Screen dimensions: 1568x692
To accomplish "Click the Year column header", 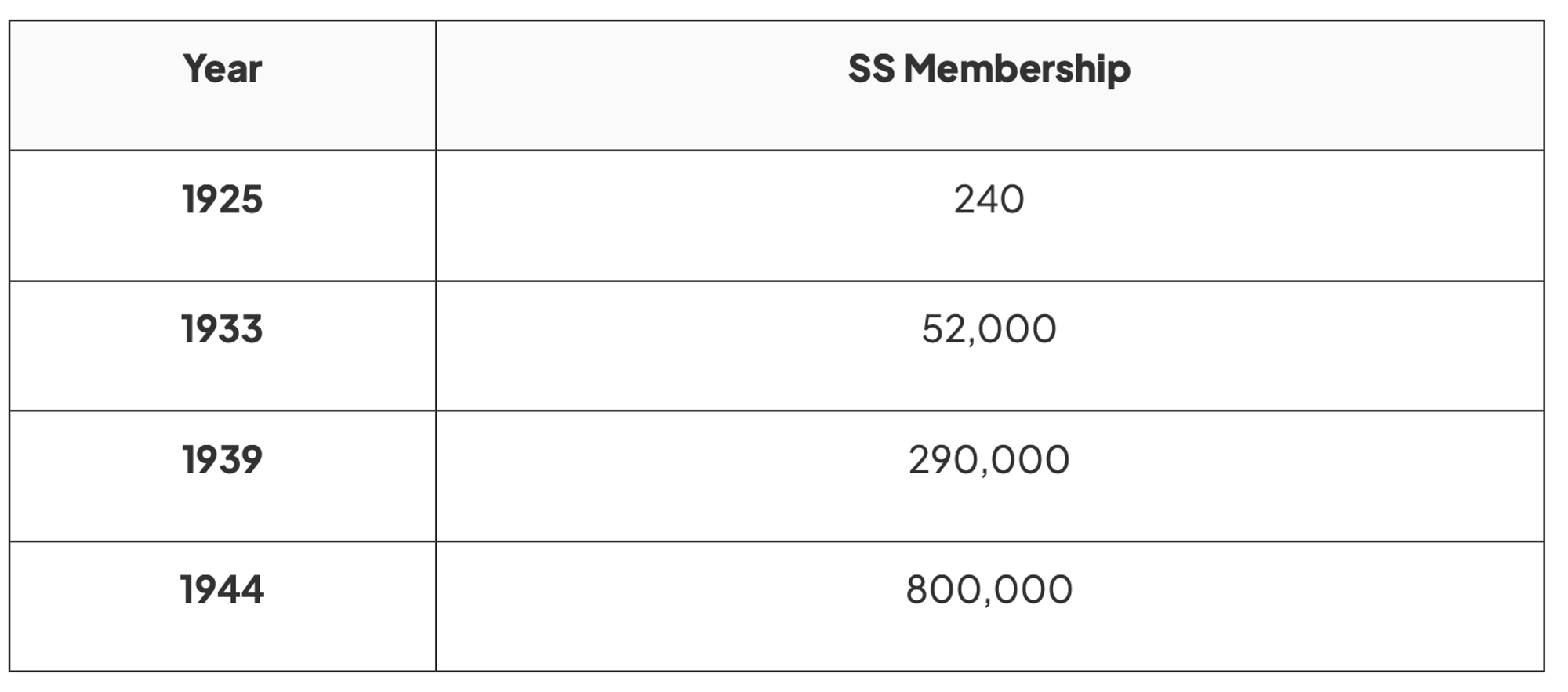I will coord(222,69).
